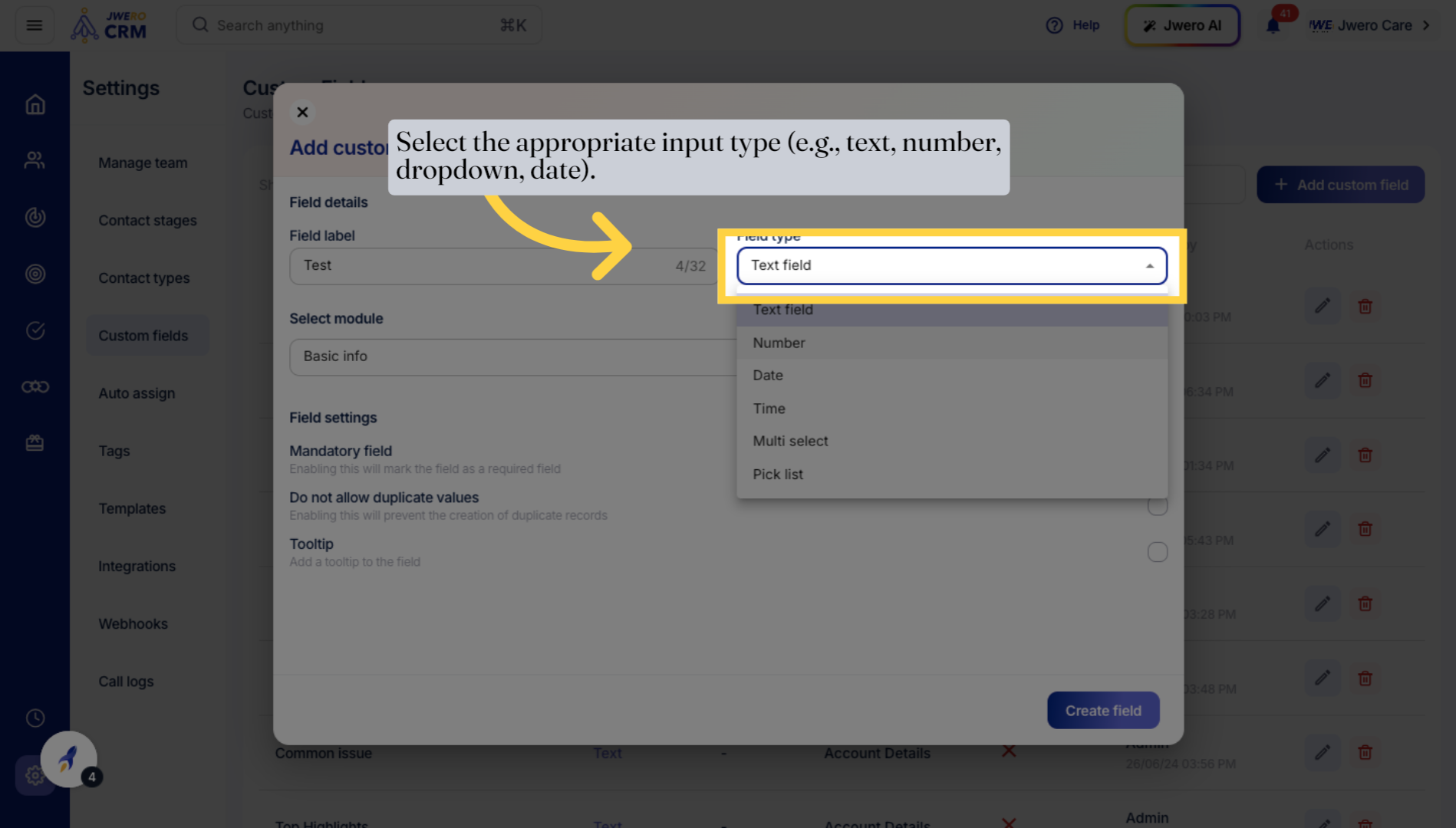Select the Contacts people icon in sidebar
This screenshot has height=828, width=1456.
pos(35,159)
